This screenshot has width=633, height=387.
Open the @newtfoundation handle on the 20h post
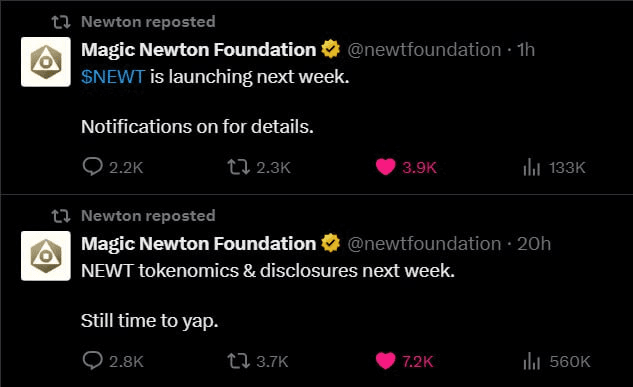[x=424, y=244]
